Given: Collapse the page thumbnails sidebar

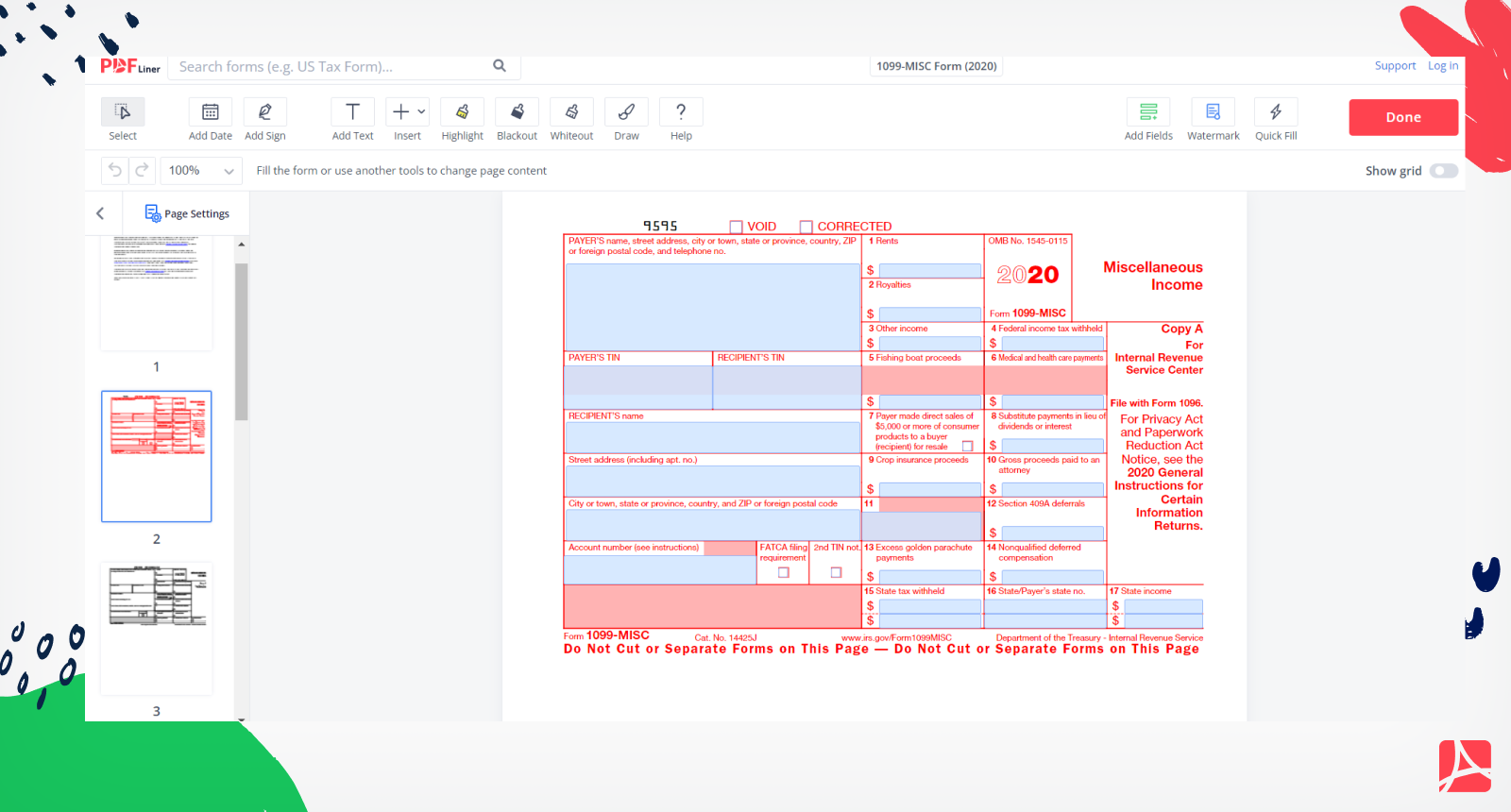Looking at the screenshot, I should point(100,213).
